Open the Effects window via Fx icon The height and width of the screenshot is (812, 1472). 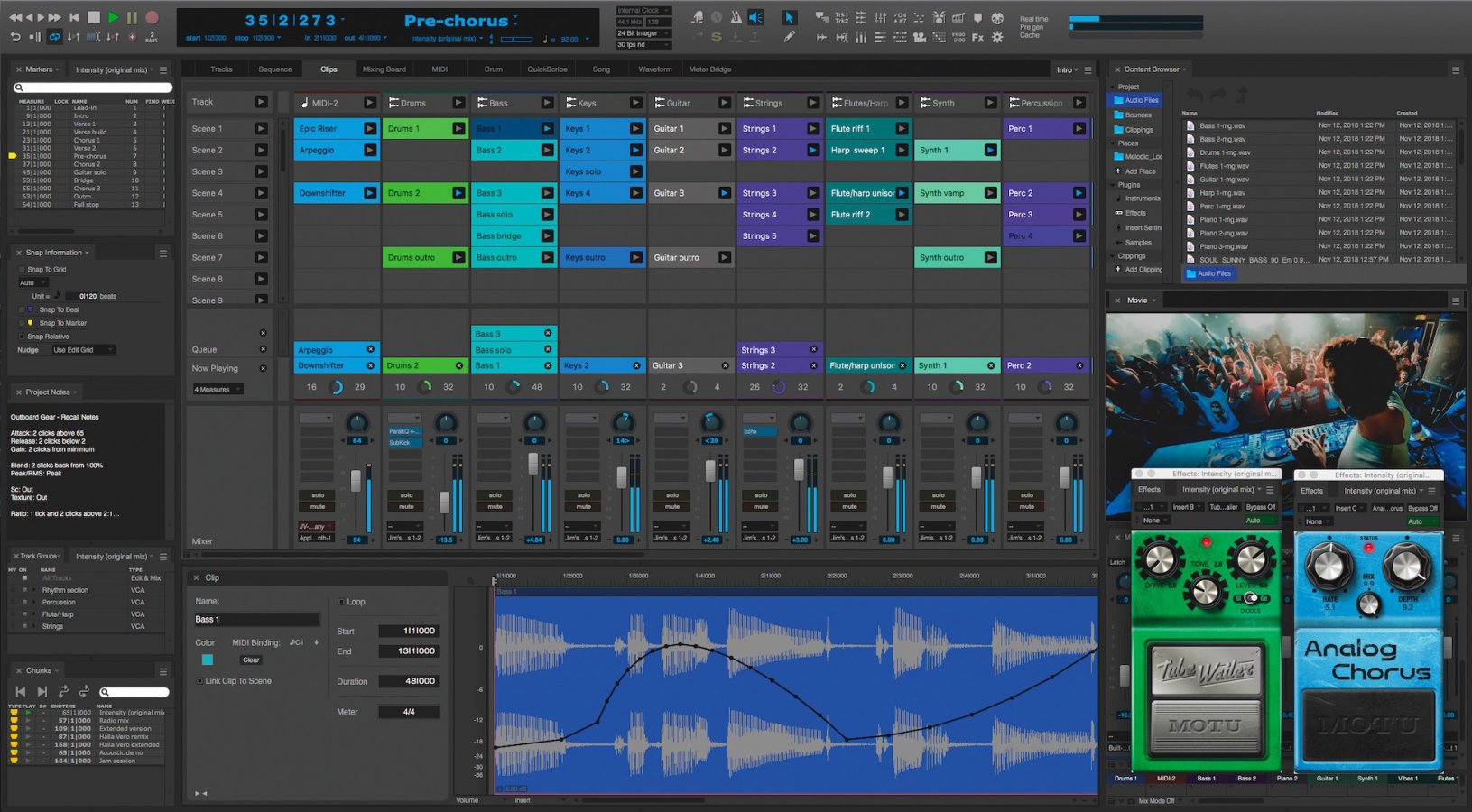pos(977,37)
